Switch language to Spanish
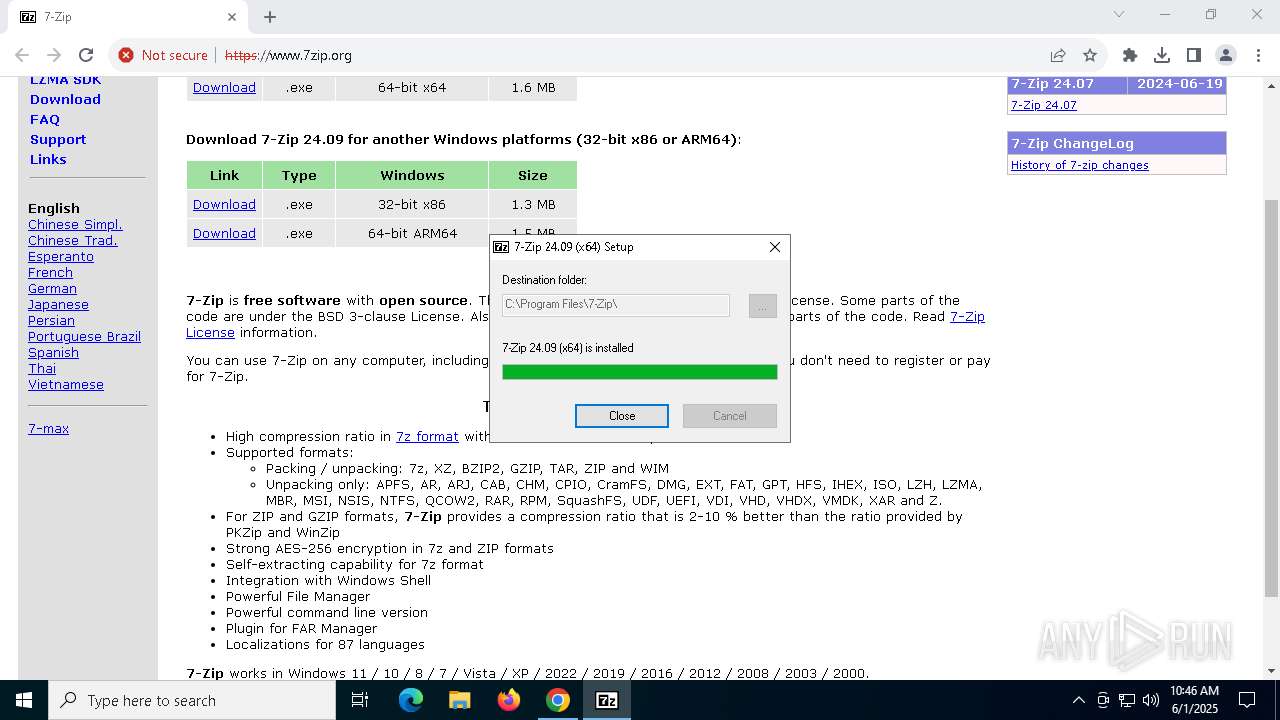Screen dimensions: 1280x720 coord(53,352)
